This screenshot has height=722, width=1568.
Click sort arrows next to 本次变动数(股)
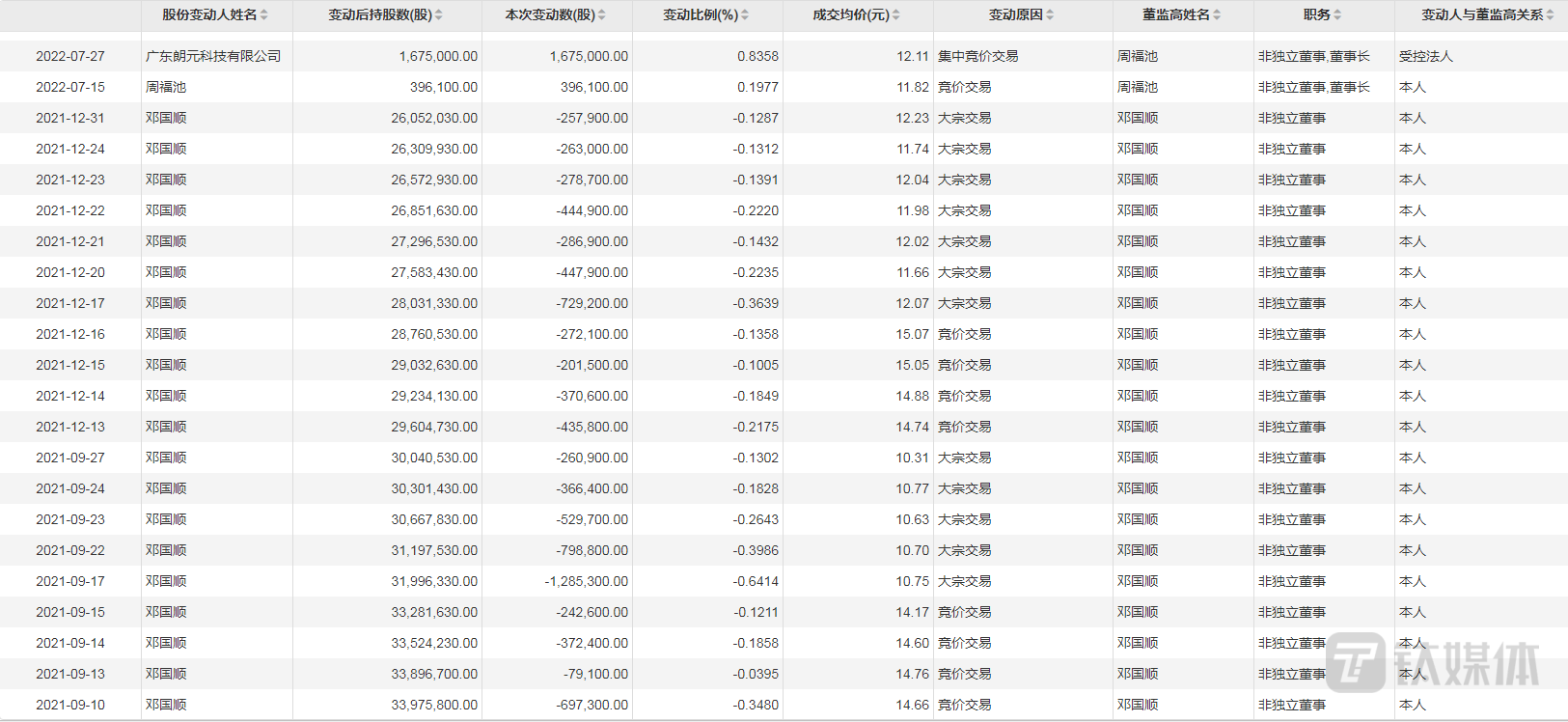pyautogui.click(x=602, y=15)
